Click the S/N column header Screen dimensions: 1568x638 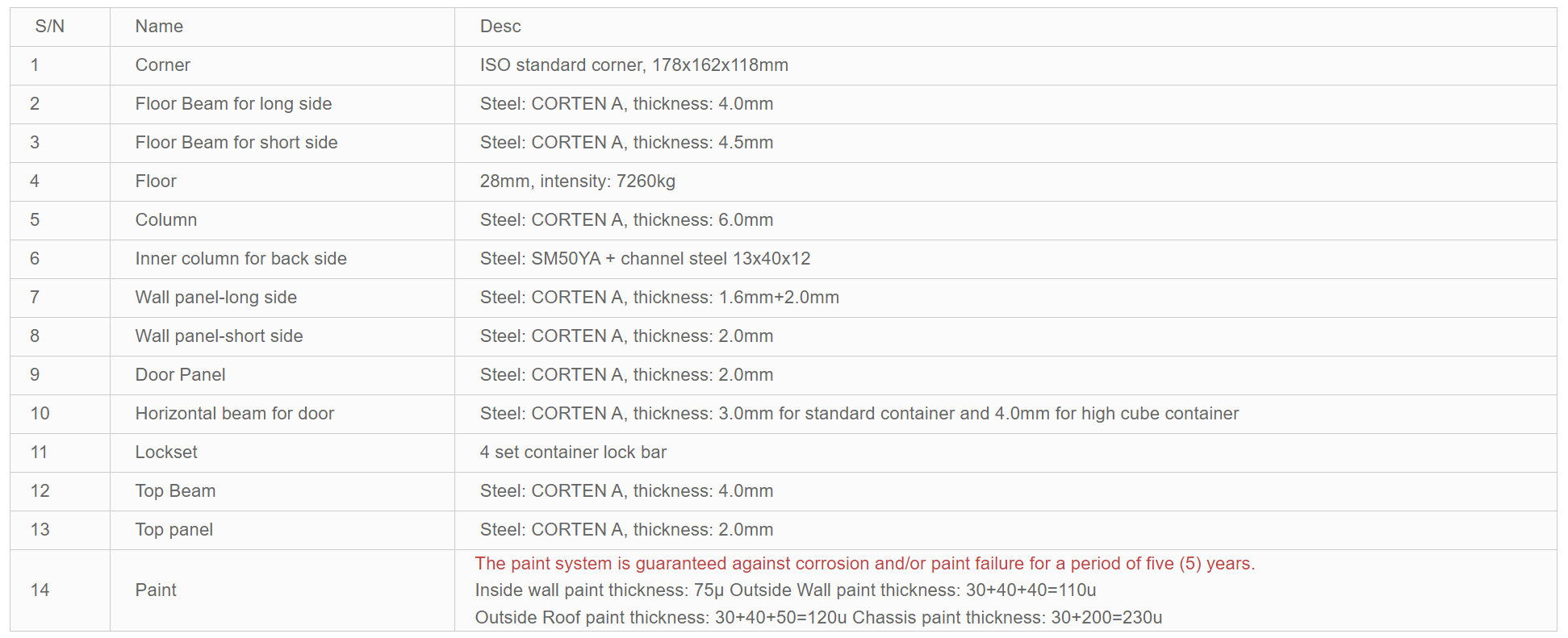[49, 27]
